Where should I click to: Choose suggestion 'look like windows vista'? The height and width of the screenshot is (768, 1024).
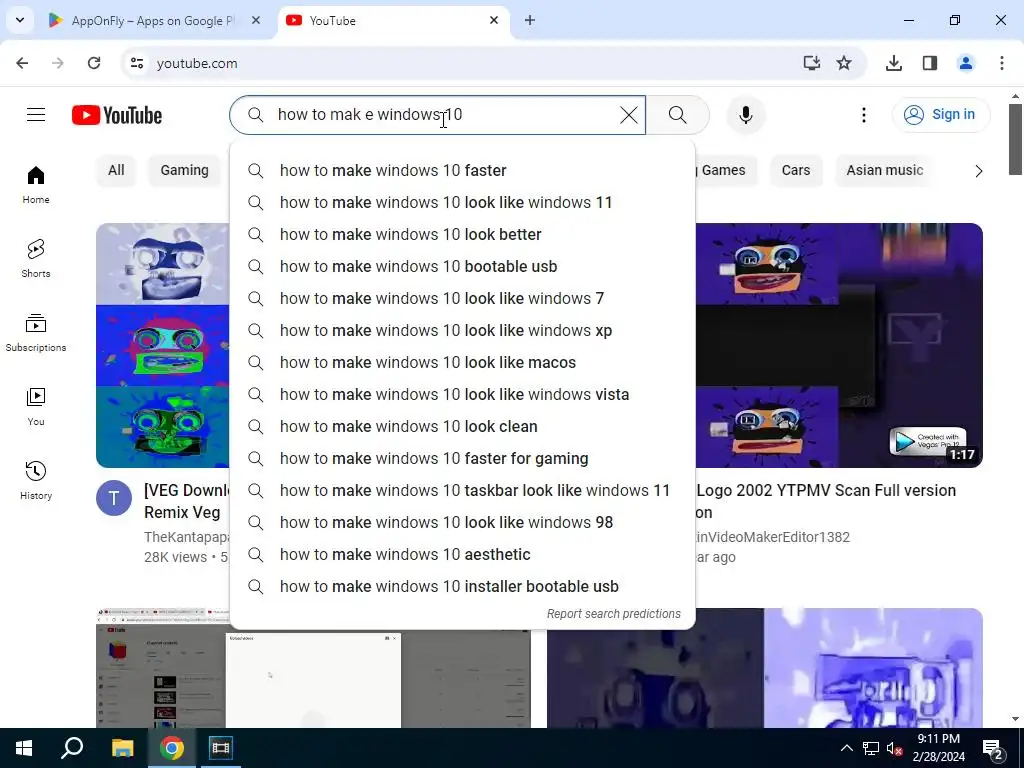click(x=462, y=394)
